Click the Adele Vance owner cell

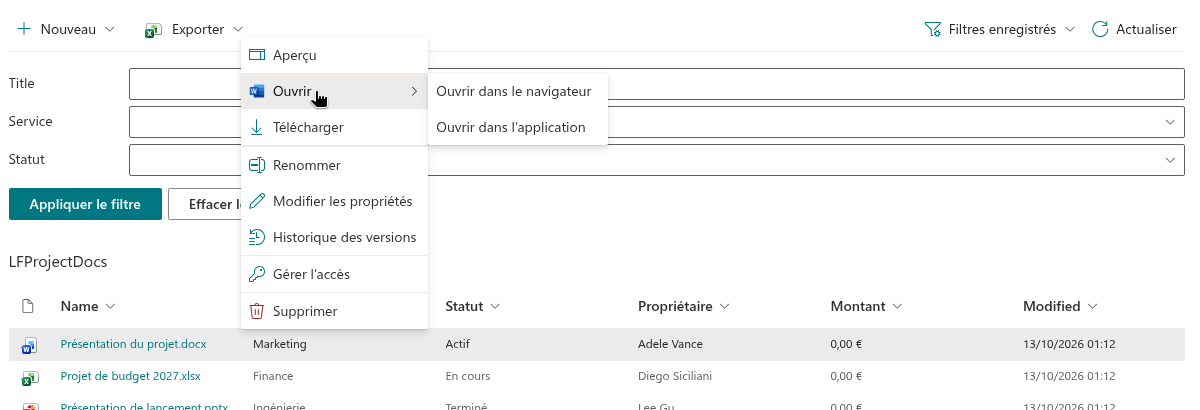(x=670, y=344)
